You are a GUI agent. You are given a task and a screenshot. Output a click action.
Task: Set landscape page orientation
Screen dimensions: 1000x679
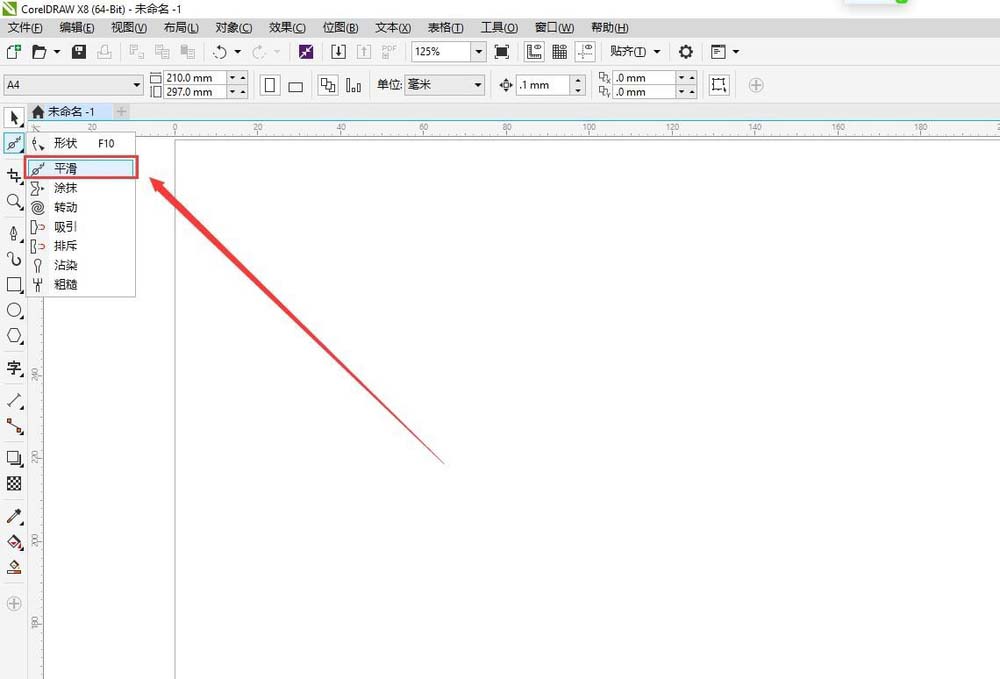pos(295,86)
